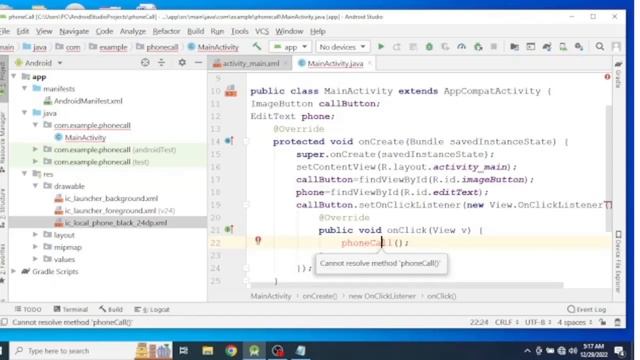The image size is (640, 360).
Task: Open the TODO tool window
Action: (28, 309)
